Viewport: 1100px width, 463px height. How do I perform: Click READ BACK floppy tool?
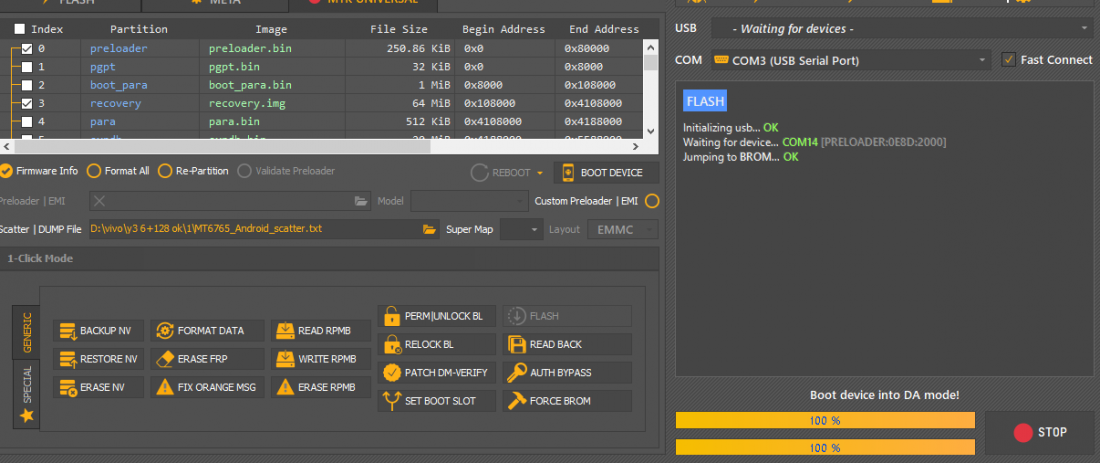(567, 344)
